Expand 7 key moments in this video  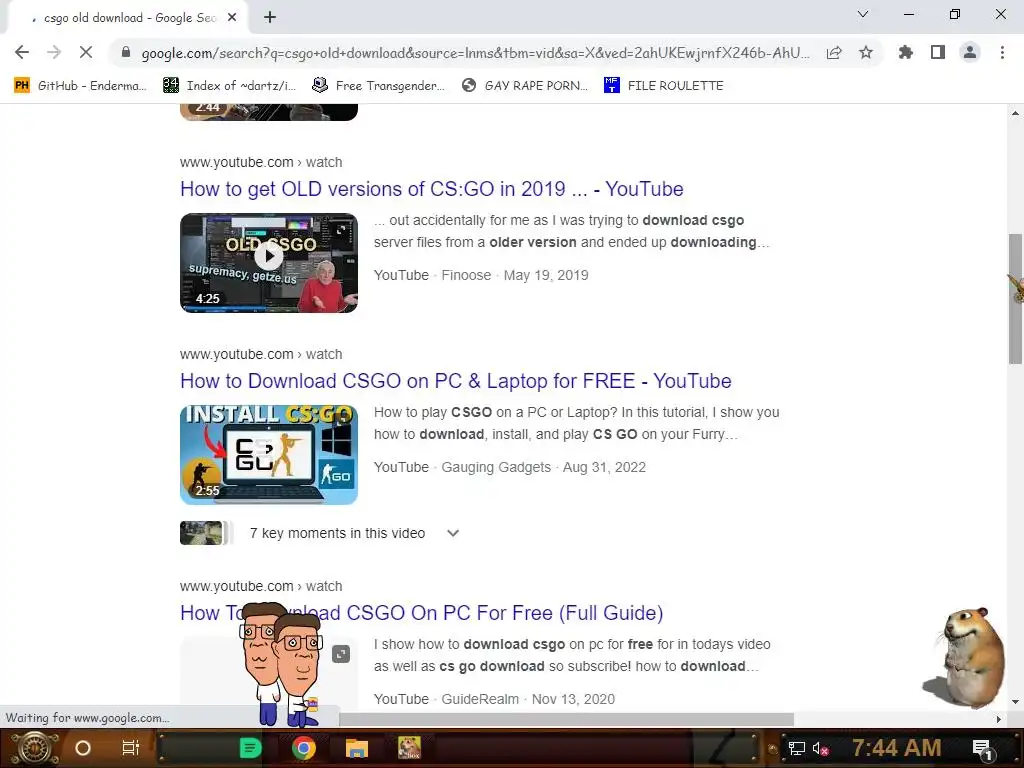pyautogui.click(x=453, y=533)
